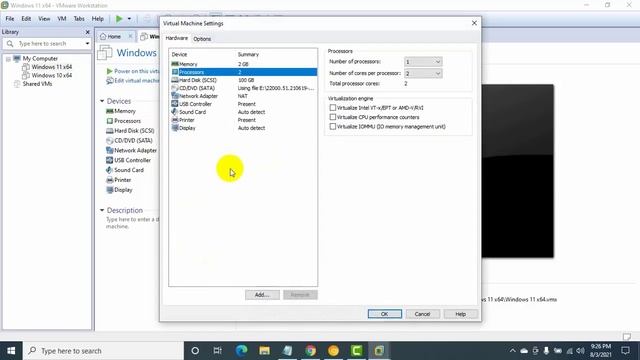
Task: Select CD/DVD (SATA) icon in device list
Action: click(x=175, y=88)
